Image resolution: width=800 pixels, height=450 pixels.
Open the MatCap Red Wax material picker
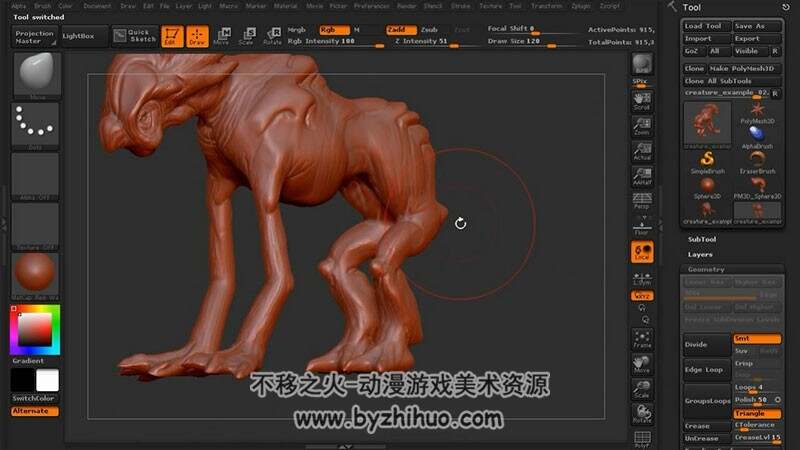[x=35, y=276]
